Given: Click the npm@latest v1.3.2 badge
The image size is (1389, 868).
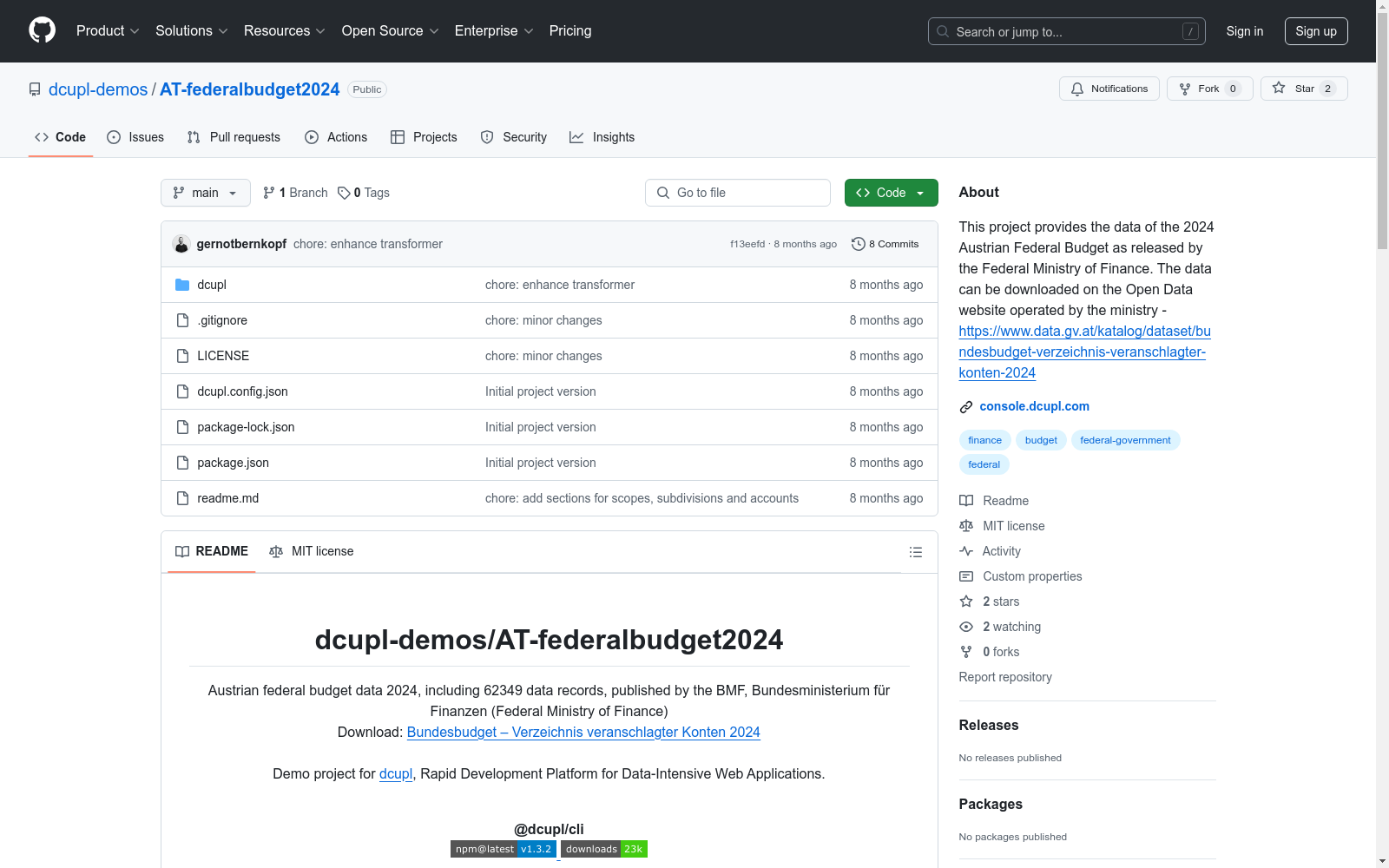Looking at the screenshot, I should tap(504, 849).
